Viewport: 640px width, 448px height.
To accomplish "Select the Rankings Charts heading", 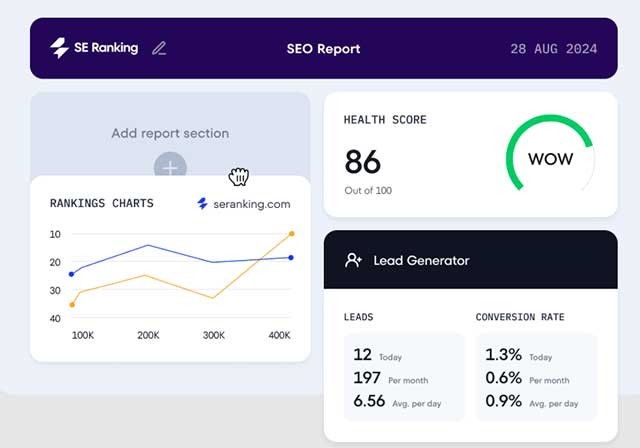I will click(x=102, y=203).
